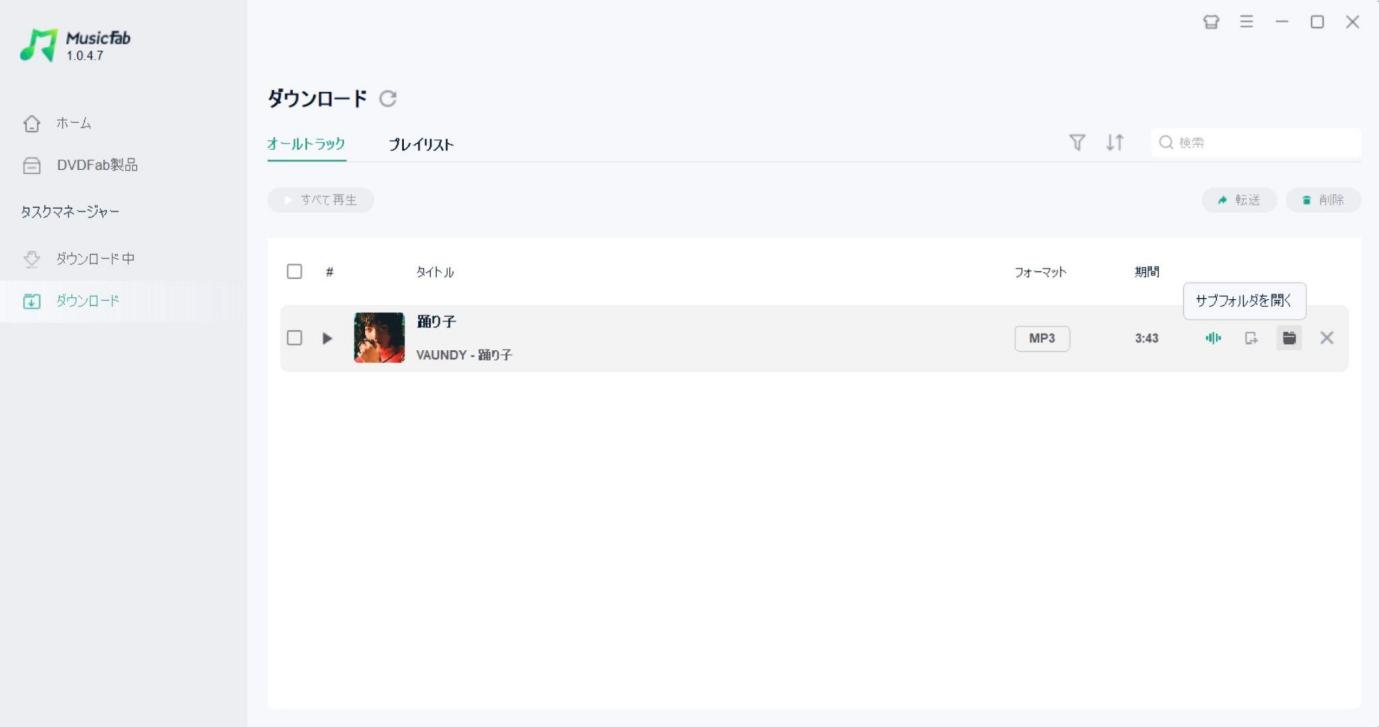Open the skin shirt icon in title bar
This screenshot has width=1379, height=727.
(x=1211, y=22)
